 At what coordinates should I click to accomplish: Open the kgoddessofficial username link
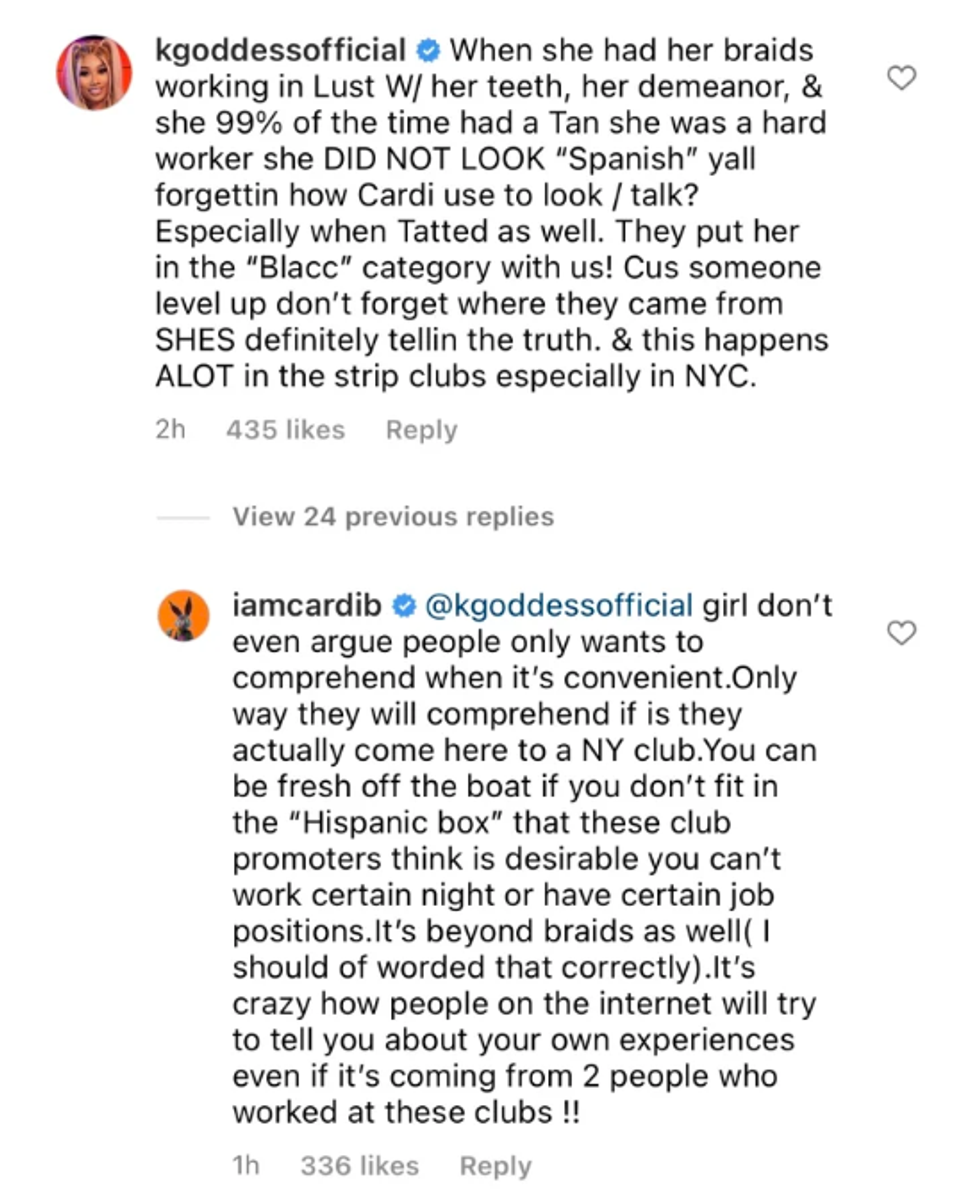(281, 50)
